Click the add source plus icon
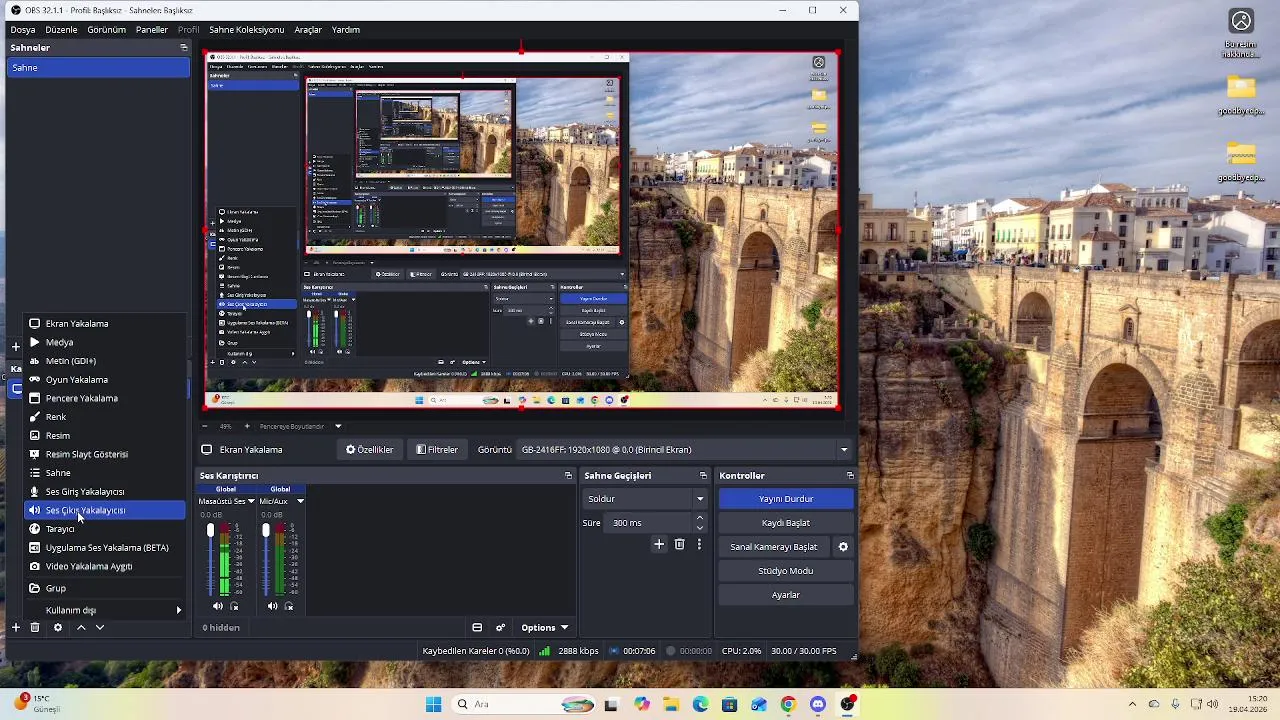The height and width of the screenshot is (720, 1280). (x=16, y=627)
